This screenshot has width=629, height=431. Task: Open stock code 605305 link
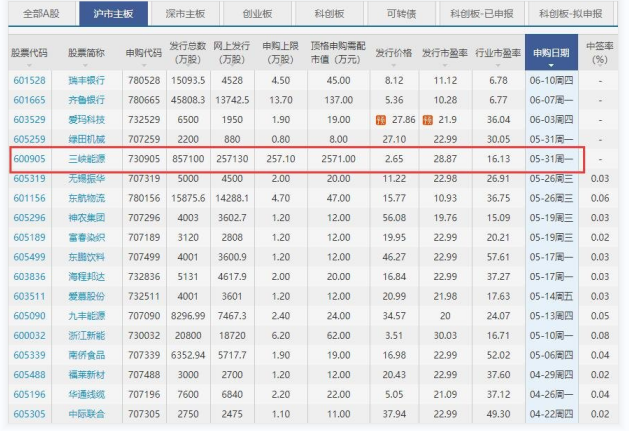pos(29,414)
